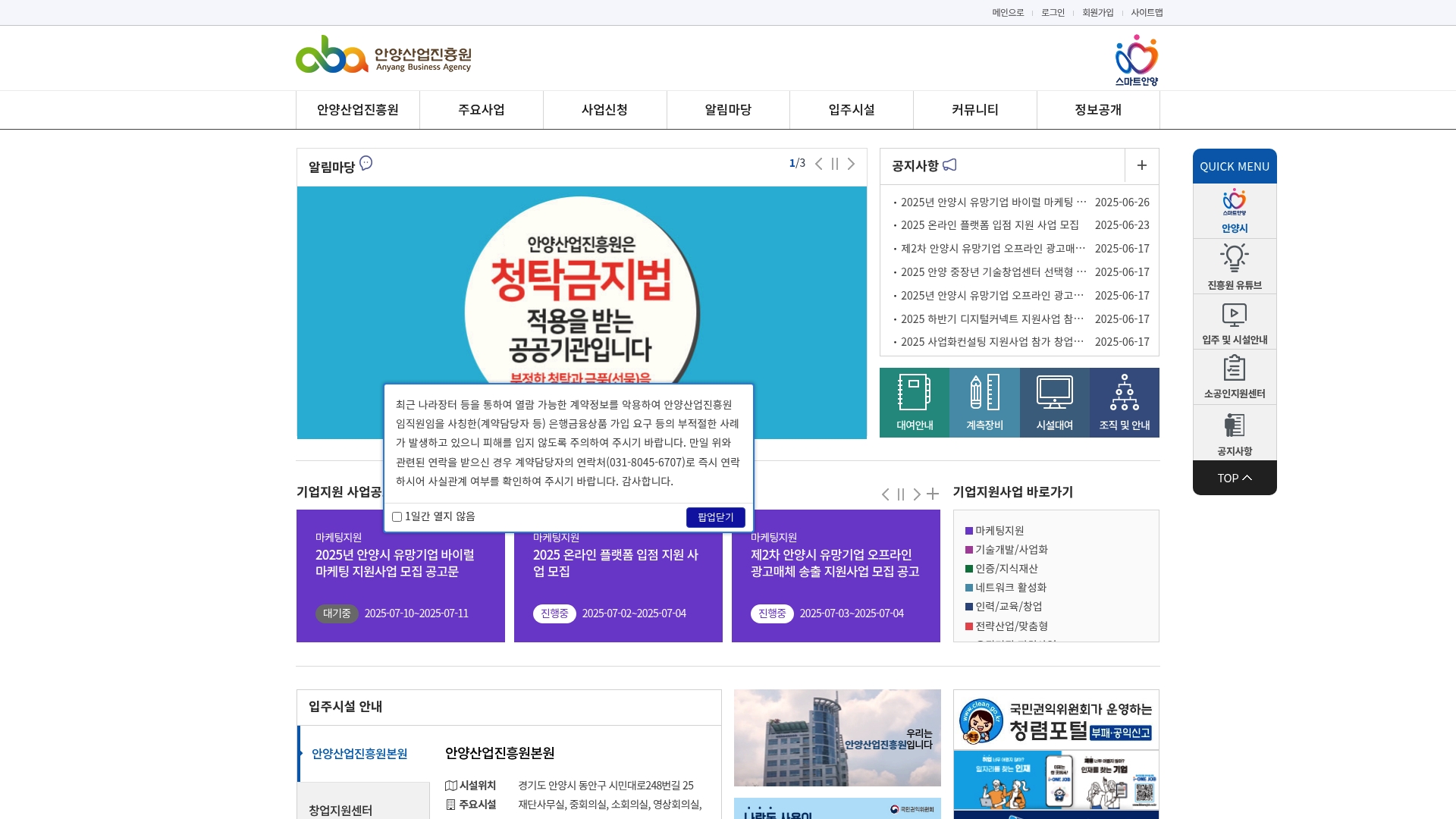The height and width of the screenshot is (819, 1456).
Task: Open 입주 및 시설안내 quick menu icon
Action: coord(1235,322)
